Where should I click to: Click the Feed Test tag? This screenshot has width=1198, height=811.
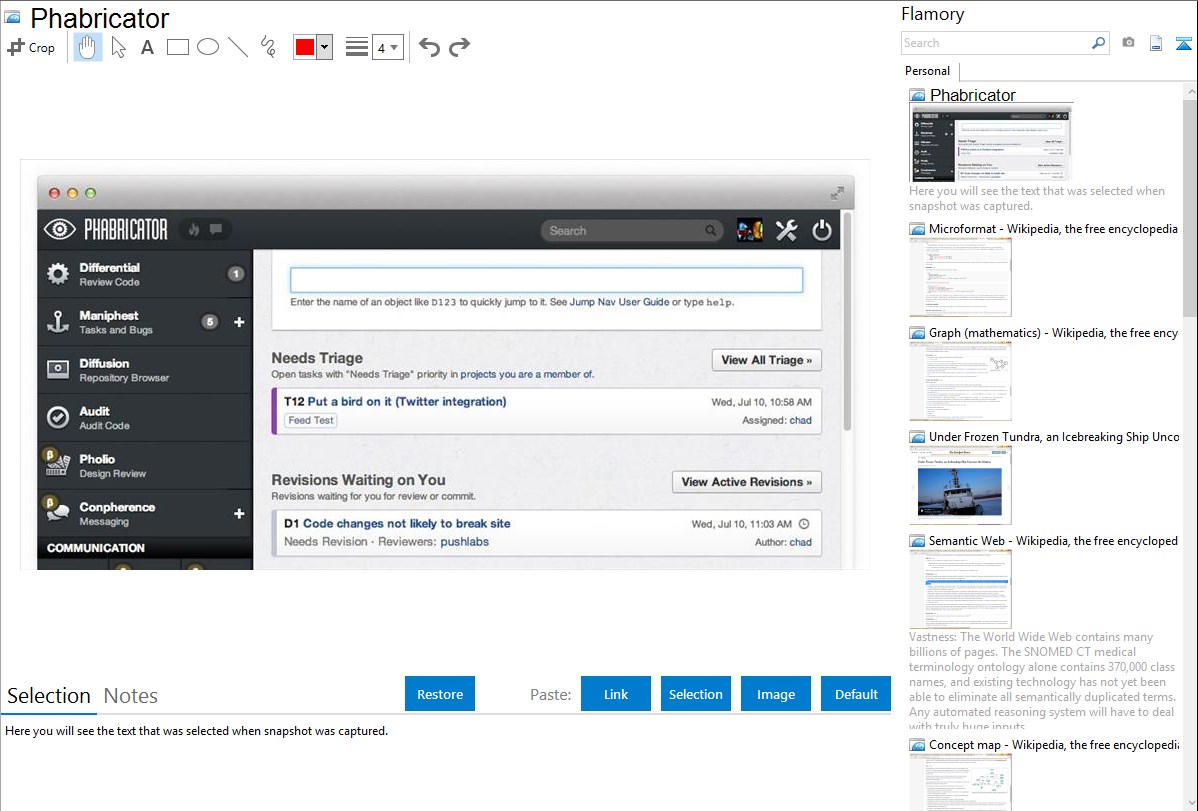click(311, 420)
